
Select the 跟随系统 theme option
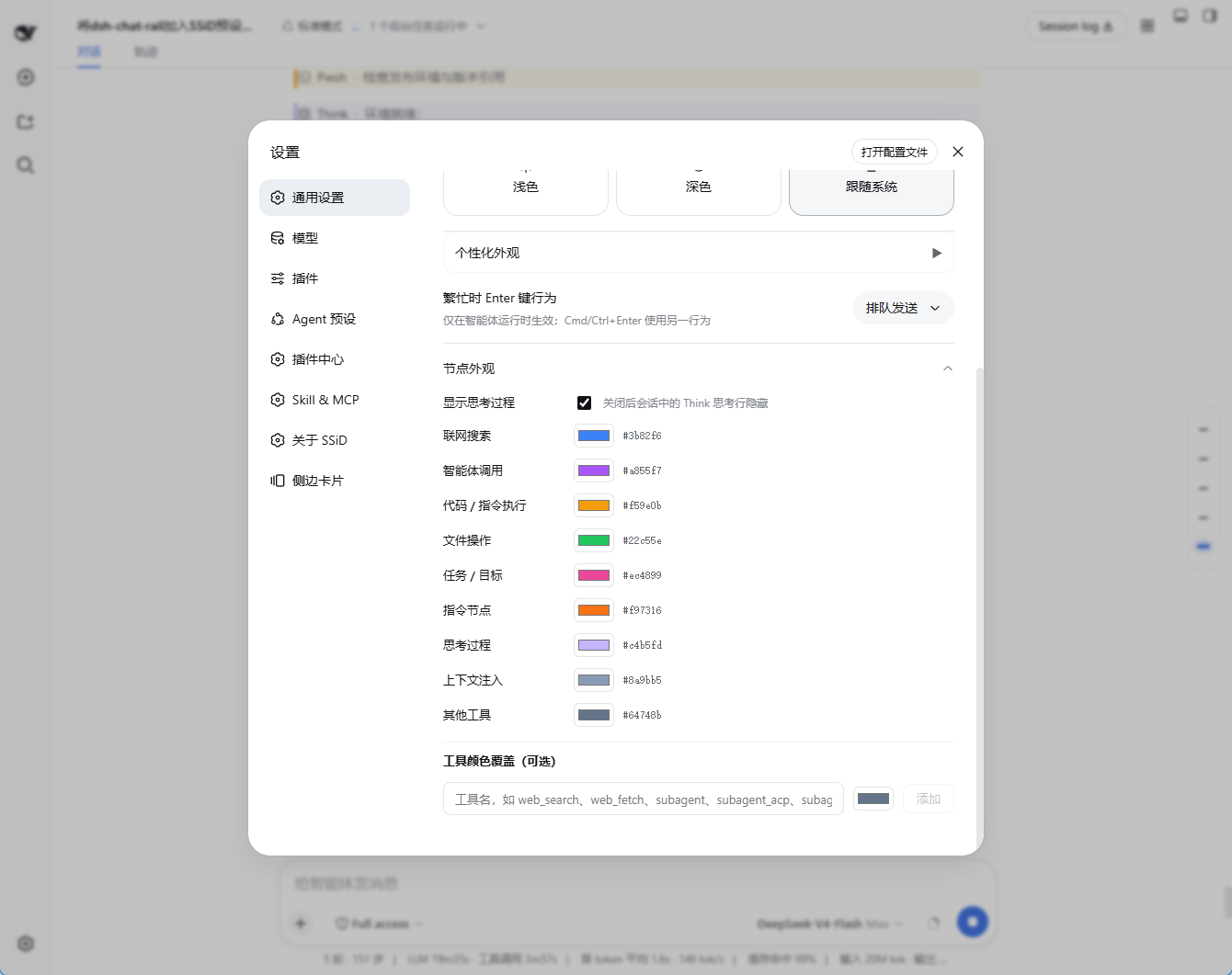tap(872, 191)
